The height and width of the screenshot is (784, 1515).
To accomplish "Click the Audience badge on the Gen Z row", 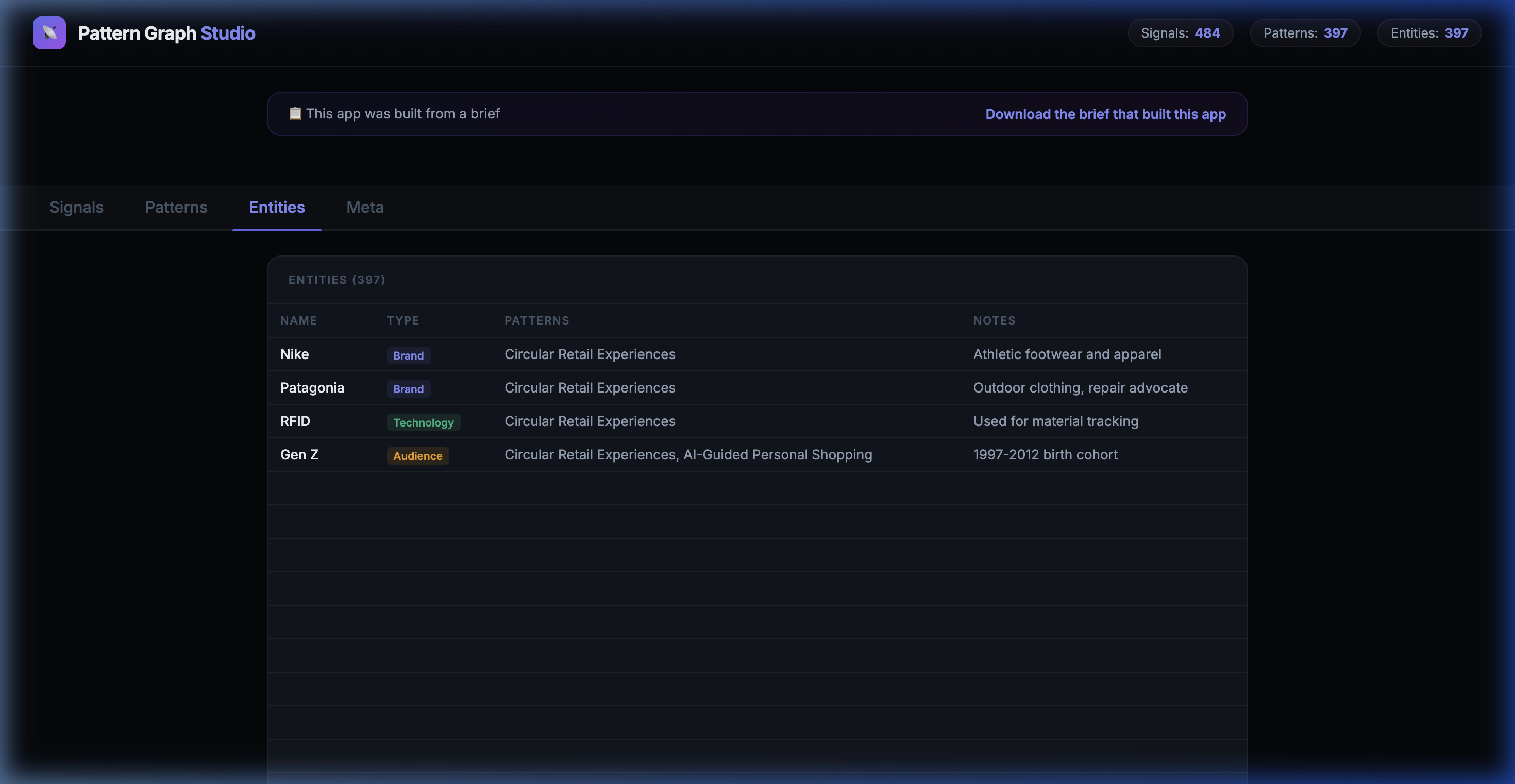I will 417,455.
